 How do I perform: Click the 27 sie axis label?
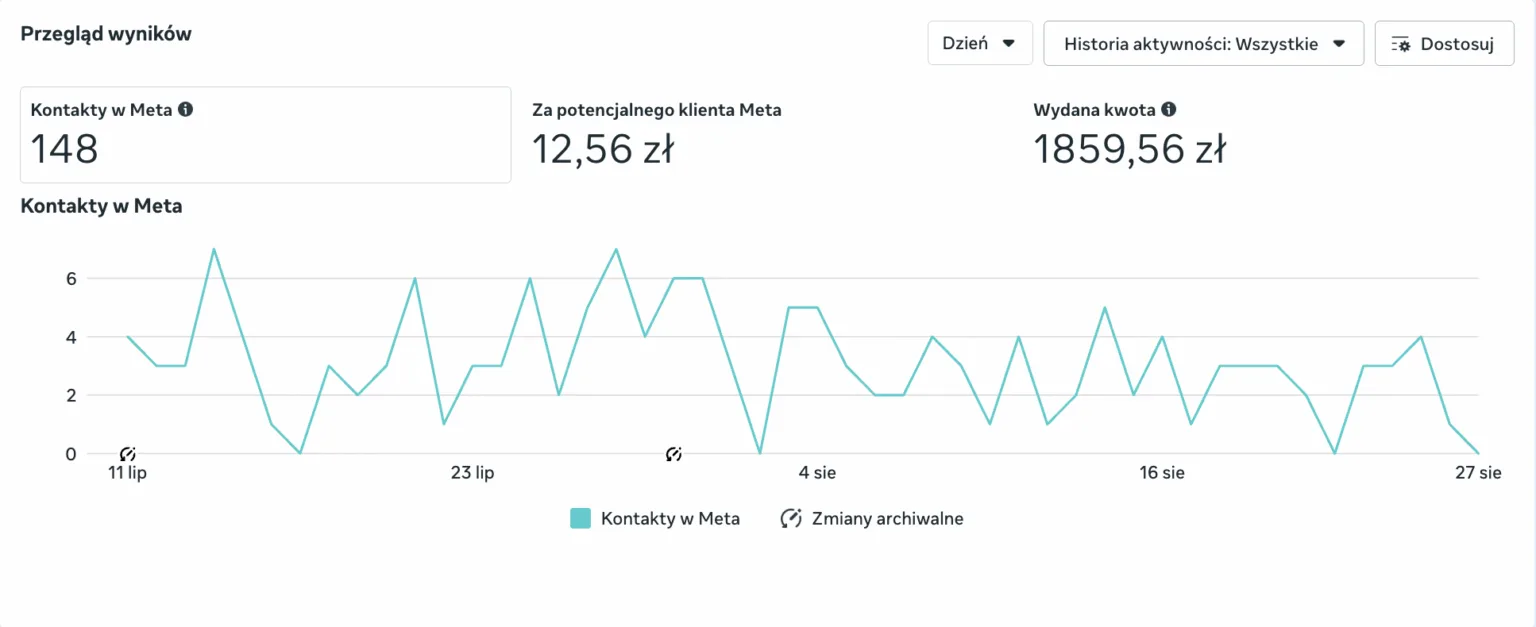pyautogui.click(x=1478, y=473)
